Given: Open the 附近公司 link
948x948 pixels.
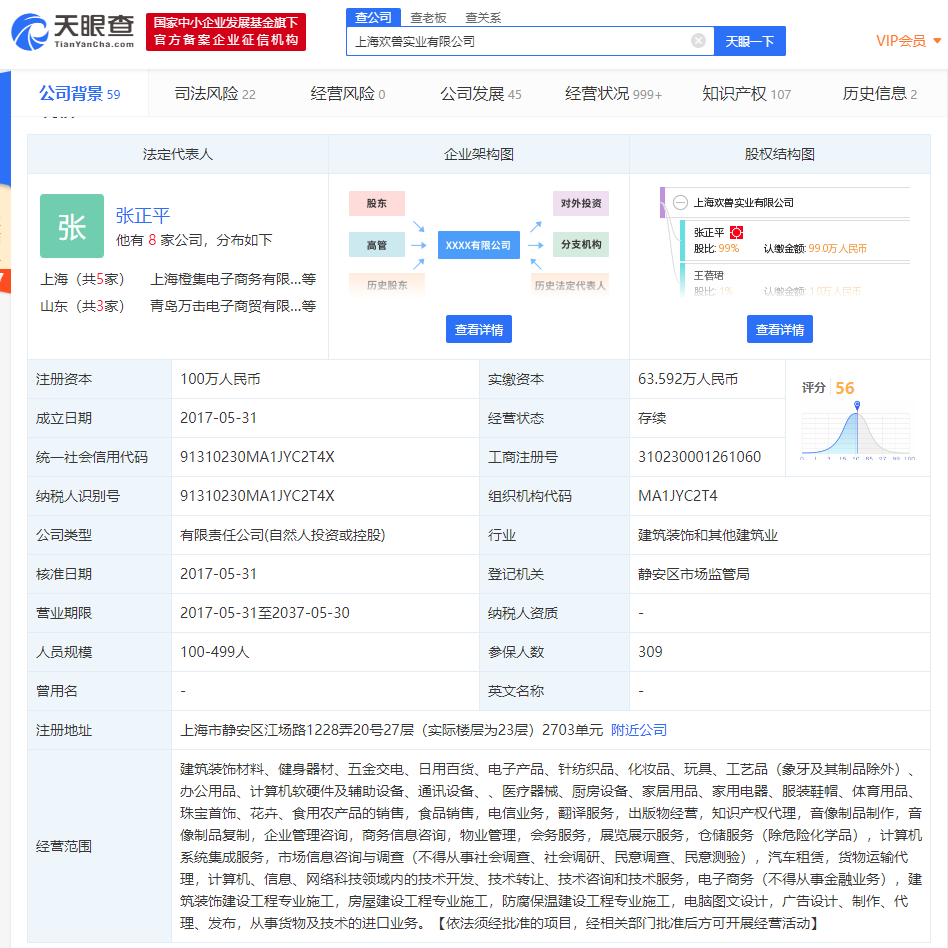Looking at the screenshot, I should 638,730.
